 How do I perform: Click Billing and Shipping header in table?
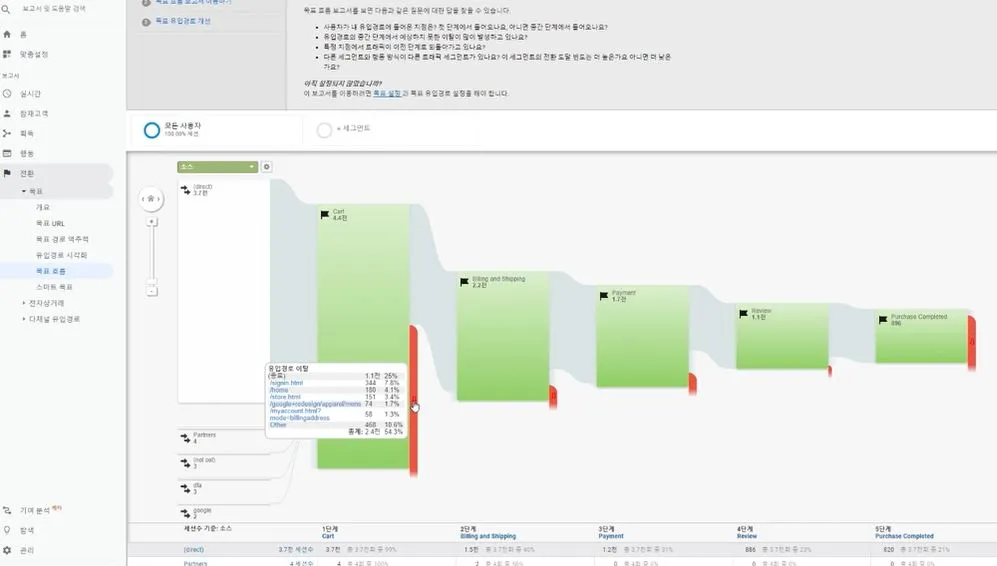pos(488,536)
